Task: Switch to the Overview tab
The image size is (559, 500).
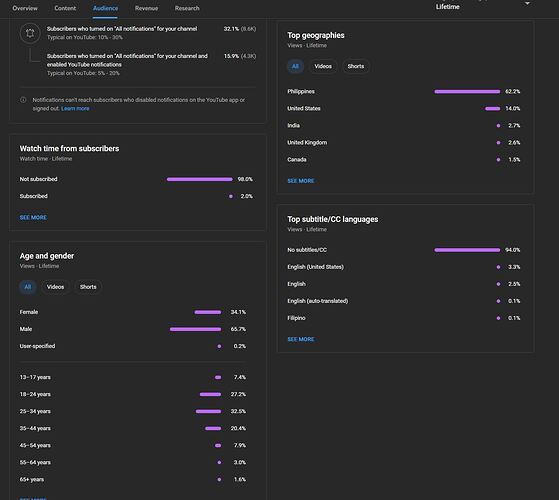Action: click(25, 8)
